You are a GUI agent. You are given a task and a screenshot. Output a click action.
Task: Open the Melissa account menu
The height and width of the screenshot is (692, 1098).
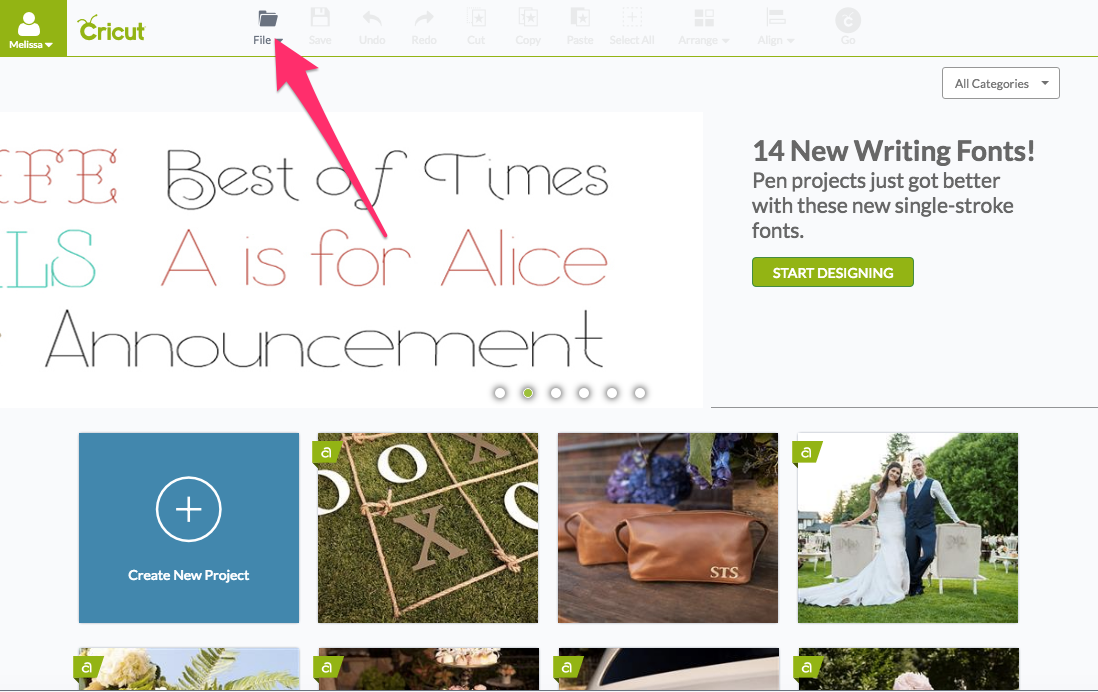[x=31, y=28]
